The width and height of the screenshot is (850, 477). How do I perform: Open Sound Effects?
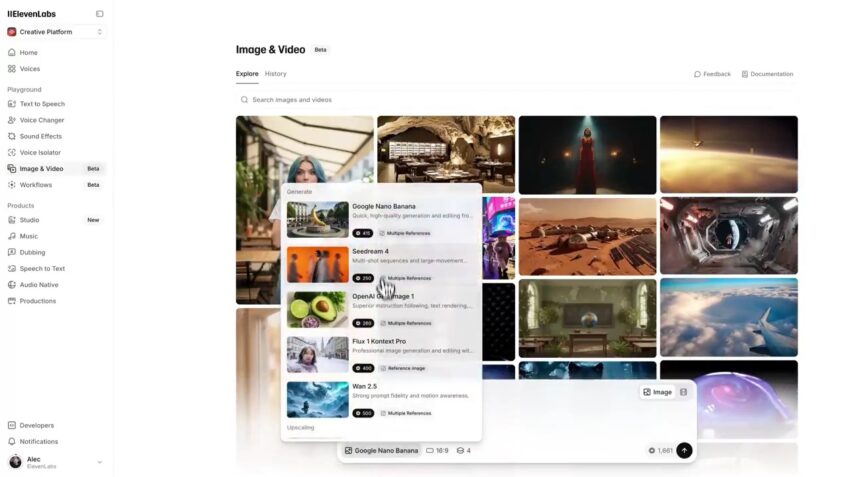(41, 137)
